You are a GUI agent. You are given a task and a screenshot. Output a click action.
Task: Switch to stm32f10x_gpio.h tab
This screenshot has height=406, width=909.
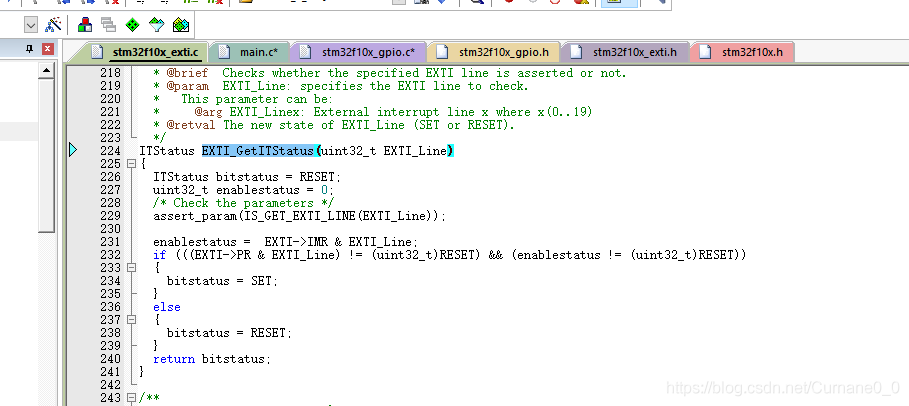pyautogui.click(x=493, y=52)
